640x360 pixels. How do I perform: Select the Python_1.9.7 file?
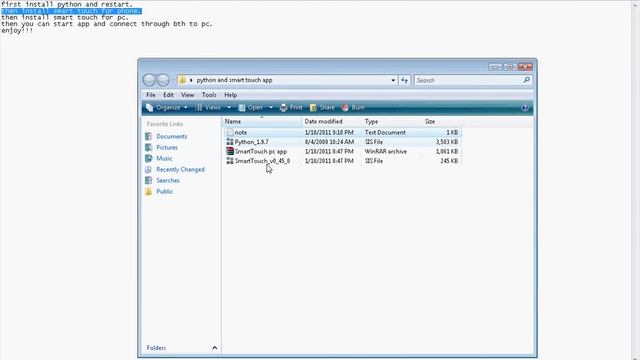click(251, 142)
